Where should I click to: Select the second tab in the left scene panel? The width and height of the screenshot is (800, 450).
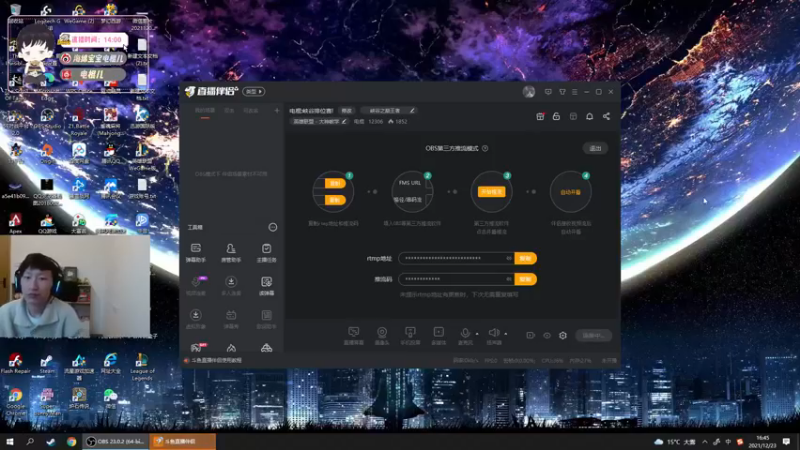pyautogui.click(x=230, y=111)
